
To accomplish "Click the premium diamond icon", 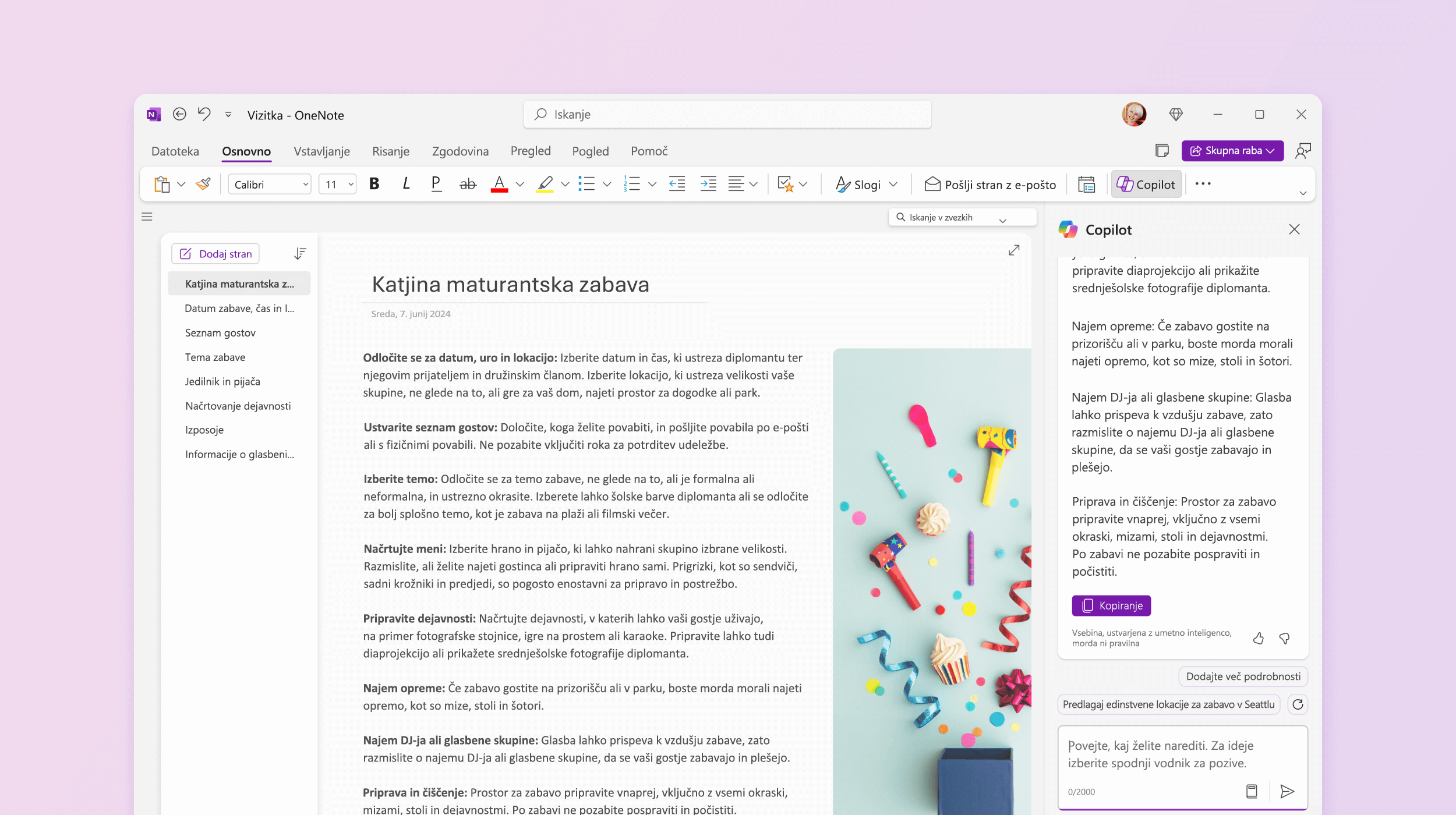I will 1176,115.
